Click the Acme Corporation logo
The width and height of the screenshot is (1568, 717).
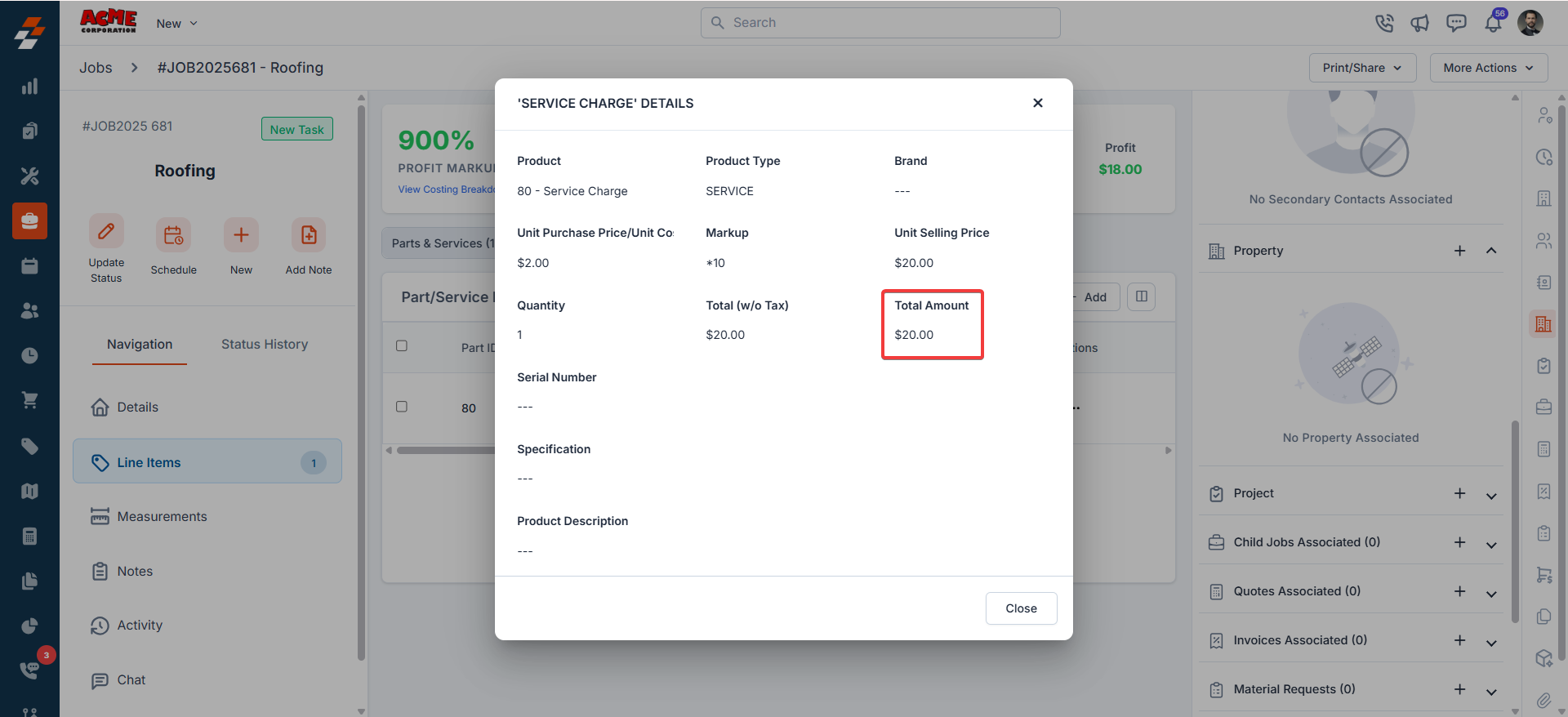pyautogui.click(x=109, y=21)
